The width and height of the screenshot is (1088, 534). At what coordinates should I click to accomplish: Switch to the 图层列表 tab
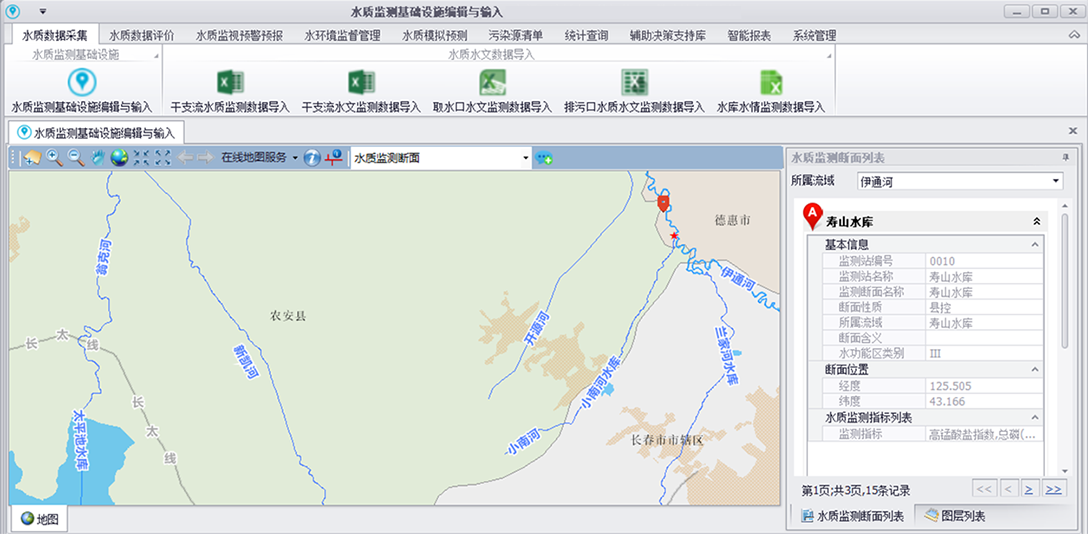click(956, 516)
